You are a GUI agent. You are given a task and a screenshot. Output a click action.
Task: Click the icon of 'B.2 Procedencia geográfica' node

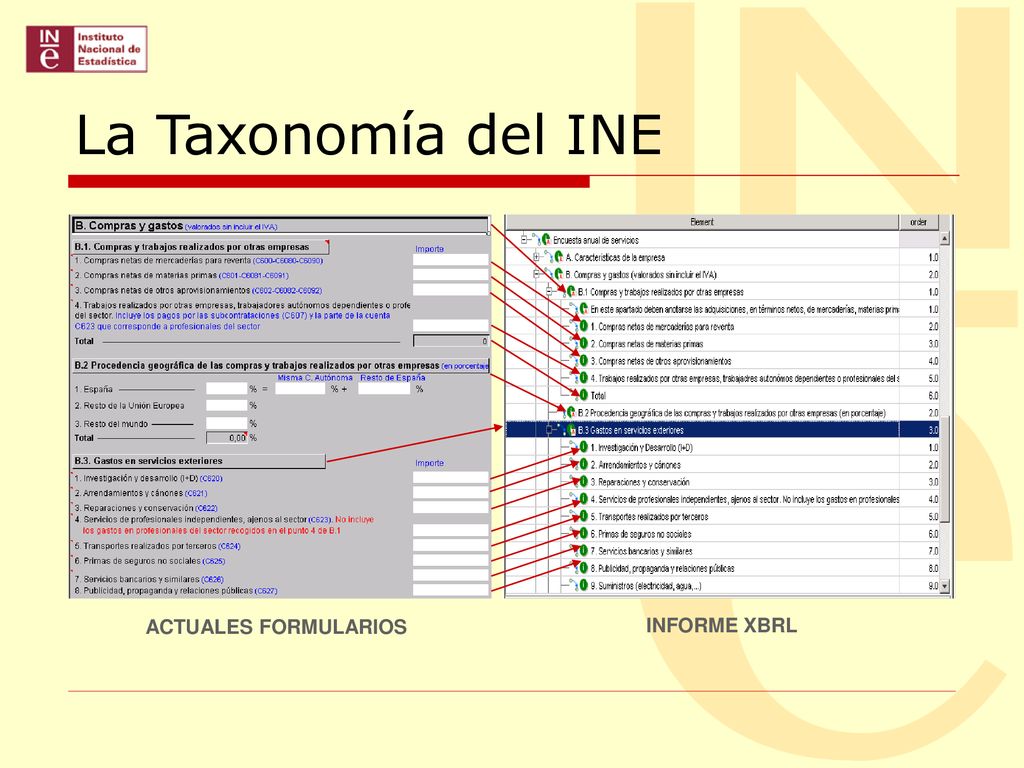(x=571, y=413)
